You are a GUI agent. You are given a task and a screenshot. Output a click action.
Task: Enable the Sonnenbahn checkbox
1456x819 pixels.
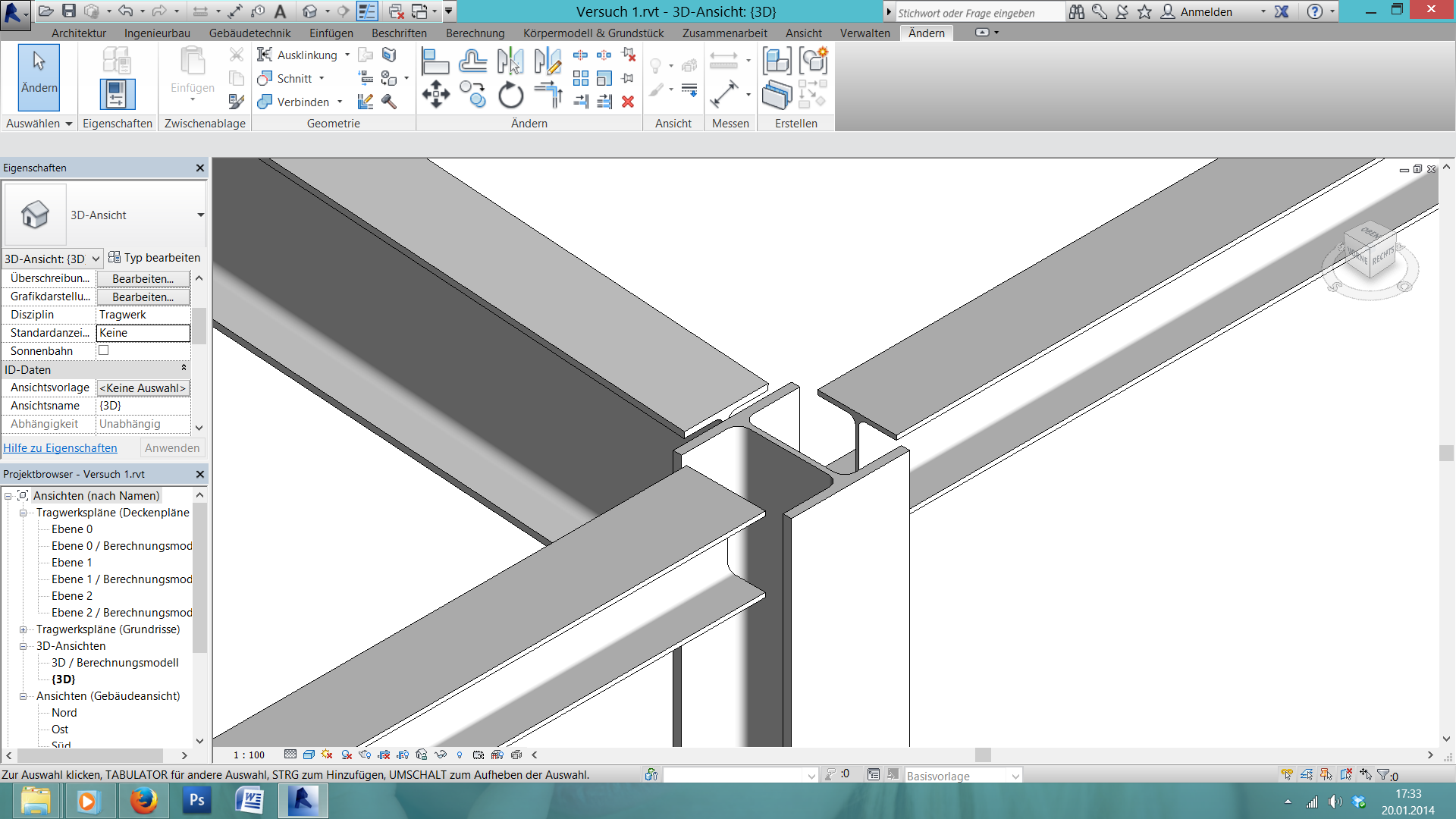click(104, 350)
